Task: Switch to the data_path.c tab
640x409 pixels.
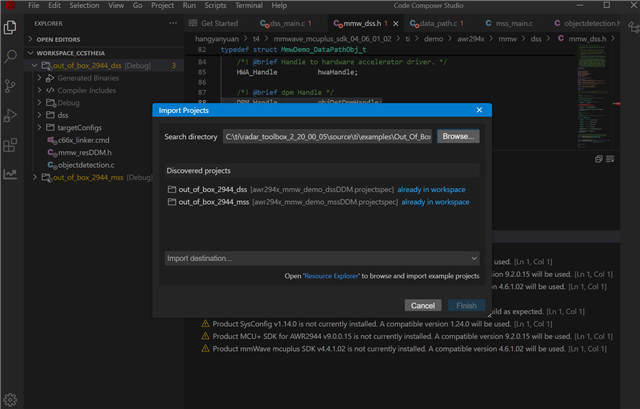Action: pyautogui.click(x=437, y=23)
